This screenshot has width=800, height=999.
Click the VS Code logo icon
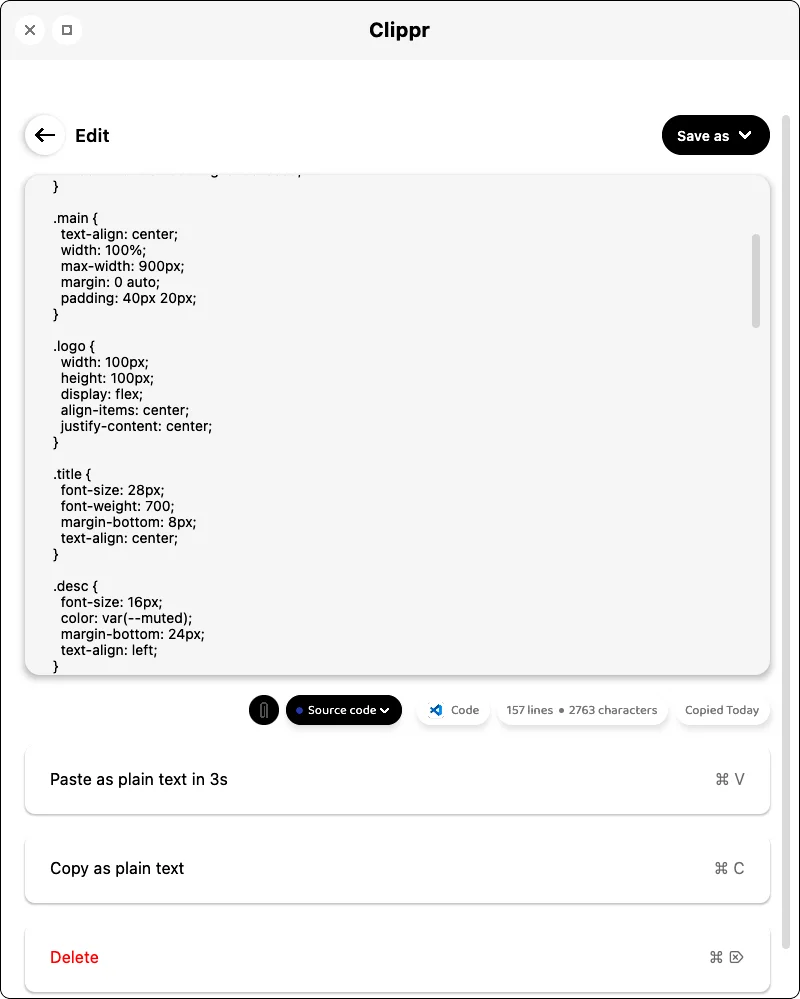pos(436,710)
